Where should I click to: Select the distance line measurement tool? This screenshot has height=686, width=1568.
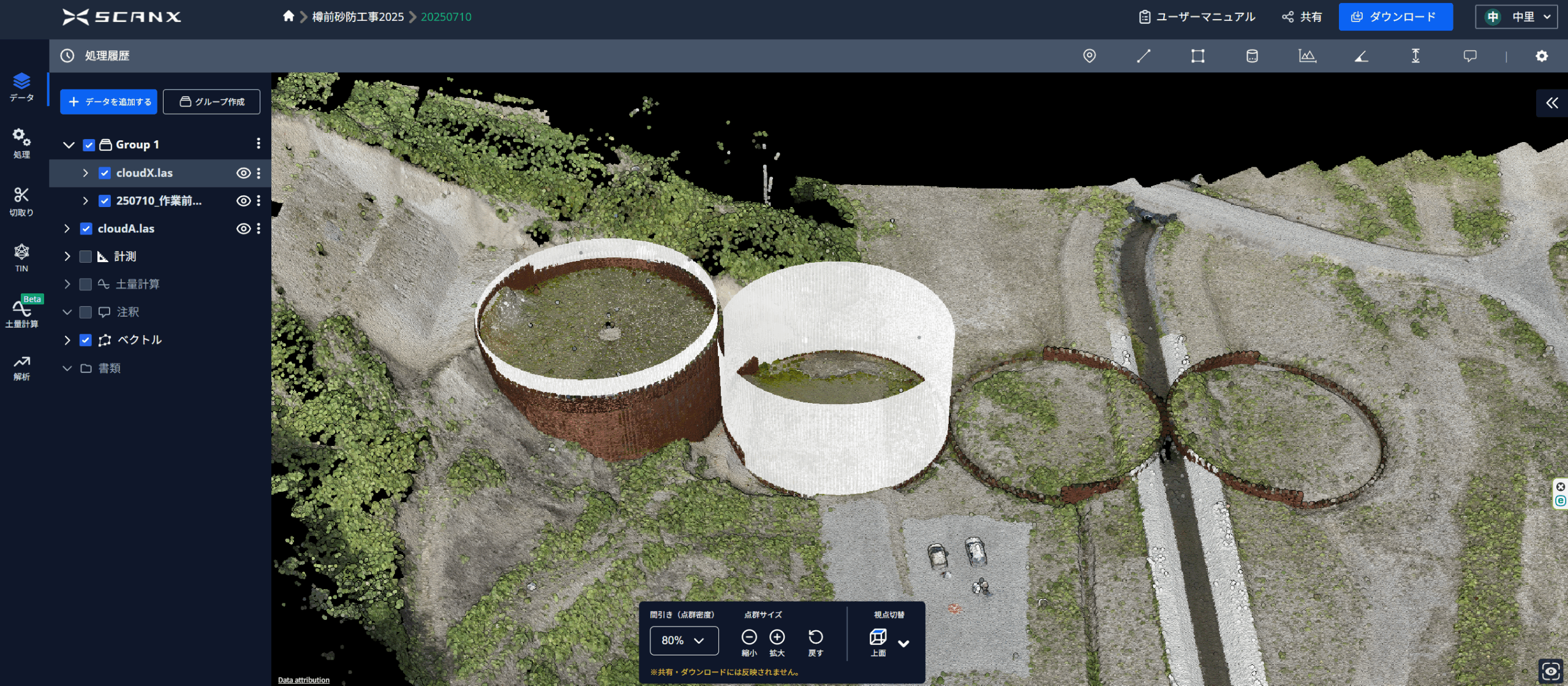(1143, 56)
